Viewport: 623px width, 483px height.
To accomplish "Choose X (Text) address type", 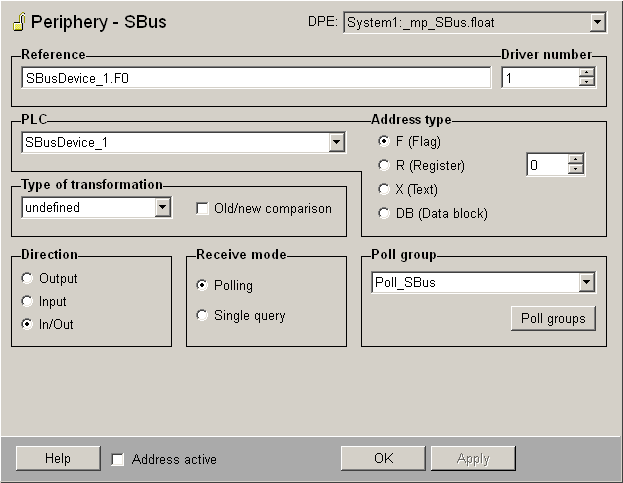I will pos(384,189).
